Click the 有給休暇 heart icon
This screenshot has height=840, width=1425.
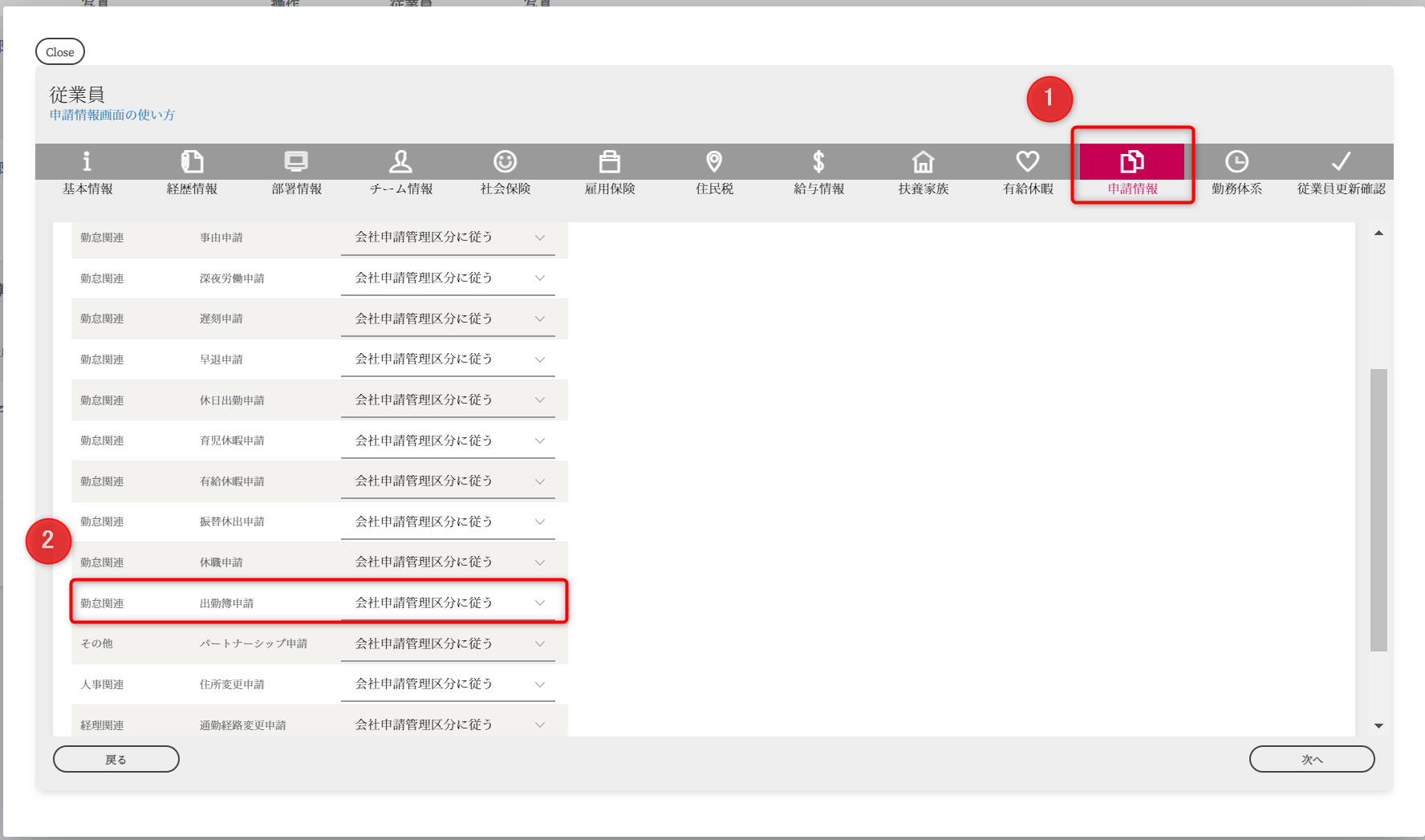pos(1028,161)
